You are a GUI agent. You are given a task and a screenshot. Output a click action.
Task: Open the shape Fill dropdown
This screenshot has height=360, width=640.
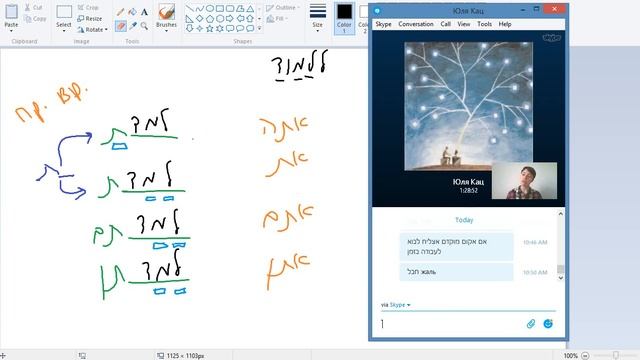277,19
